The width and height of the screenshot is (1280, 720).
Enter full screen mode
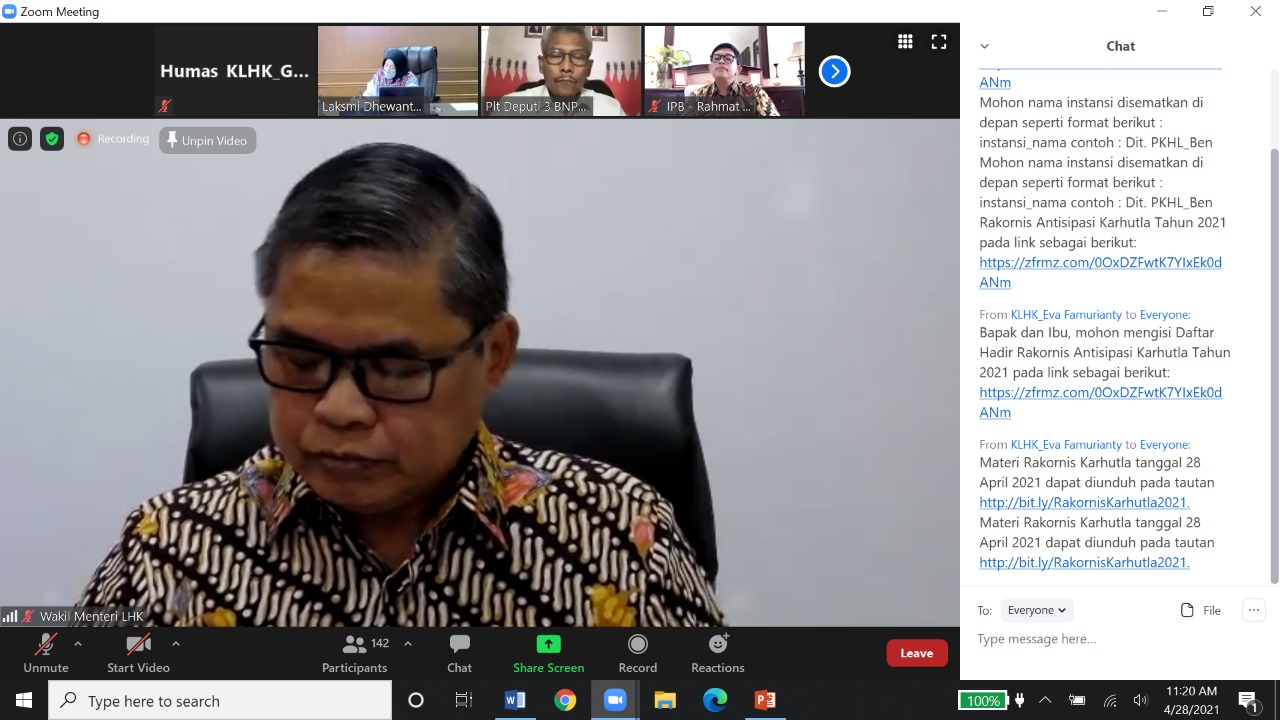[x=938, y=42]
